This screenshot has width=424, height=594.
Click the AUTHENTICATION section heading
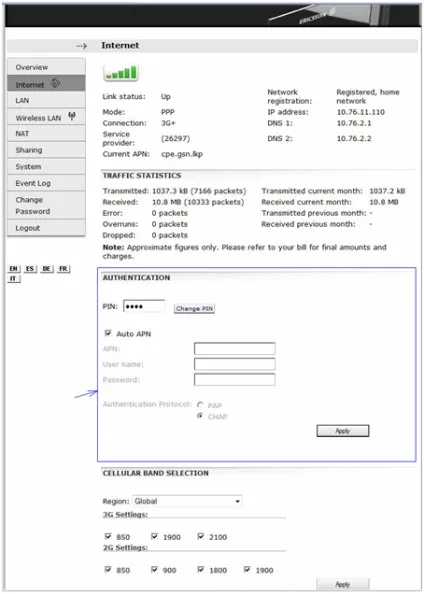pyautogui.click(x=136, y=278)
